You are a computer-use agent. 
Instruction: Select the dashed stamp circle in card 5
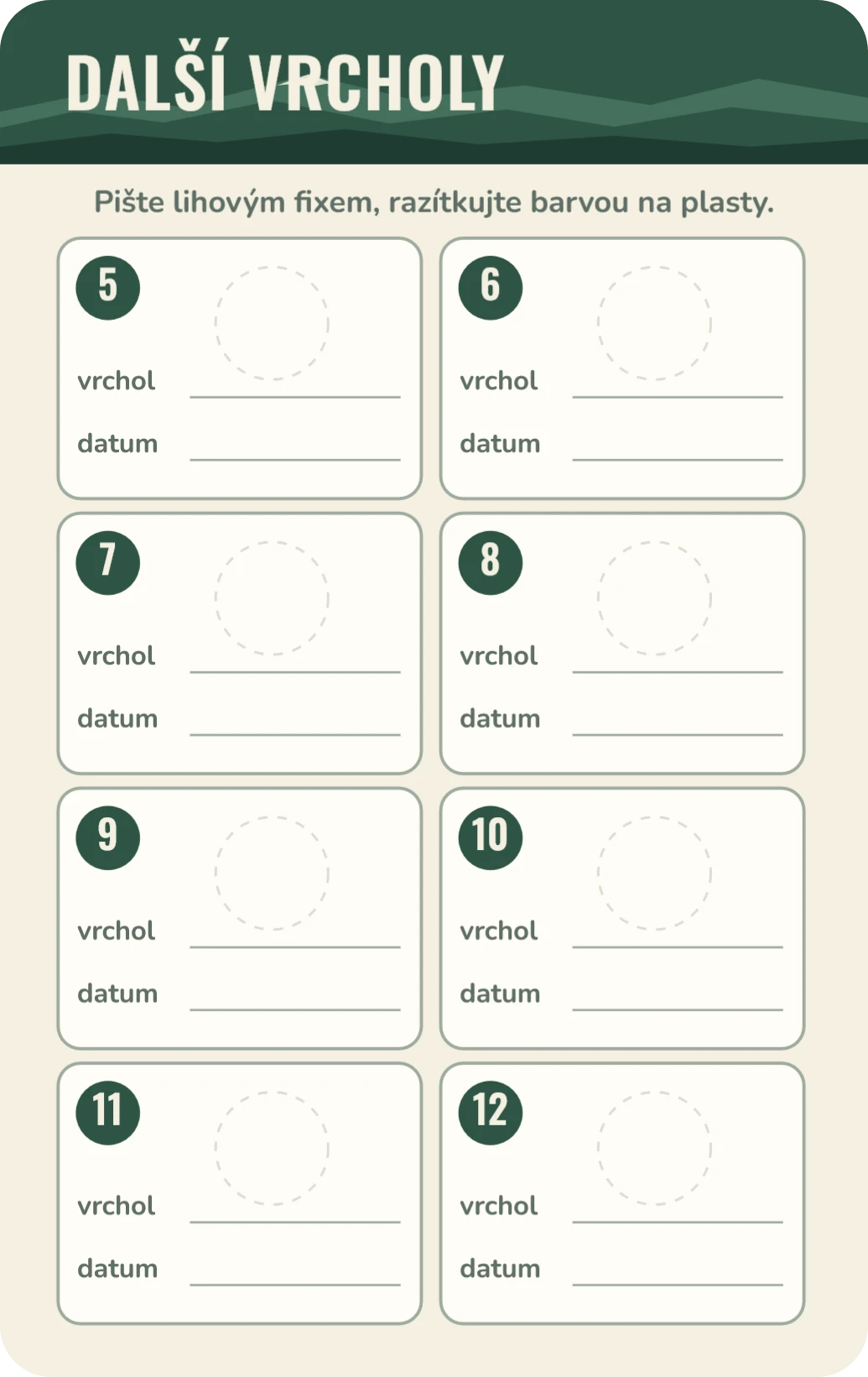point(272,323)
